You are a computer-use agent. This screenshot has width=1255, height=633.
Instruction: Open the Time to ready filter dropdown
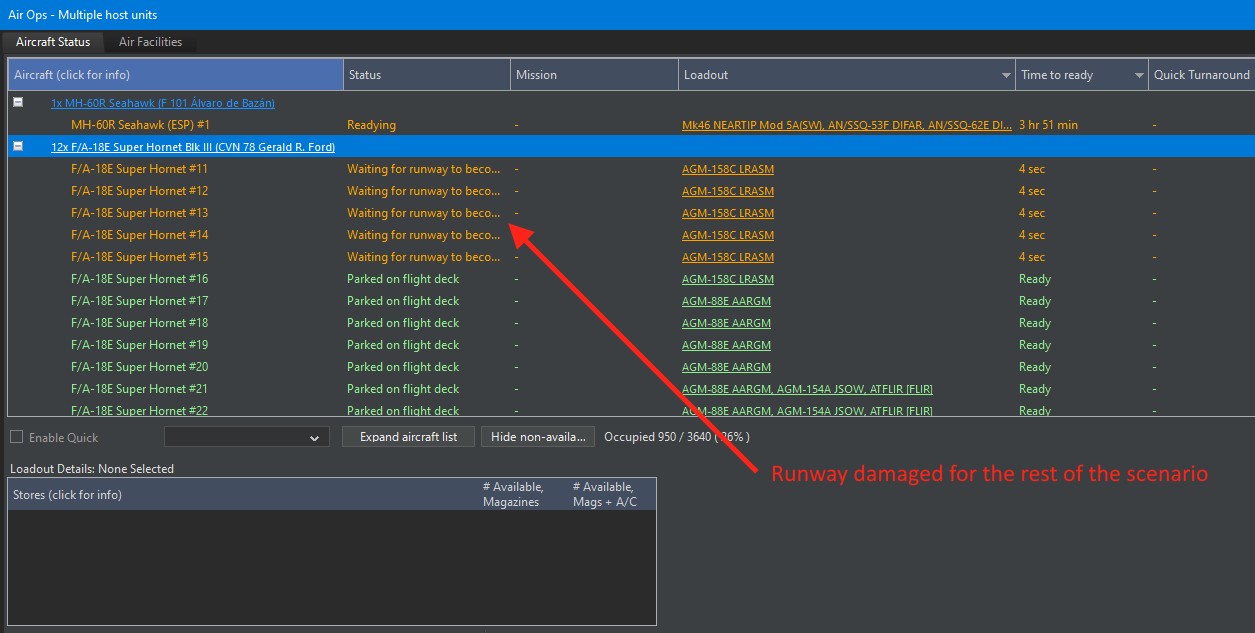pos(1139,75)
